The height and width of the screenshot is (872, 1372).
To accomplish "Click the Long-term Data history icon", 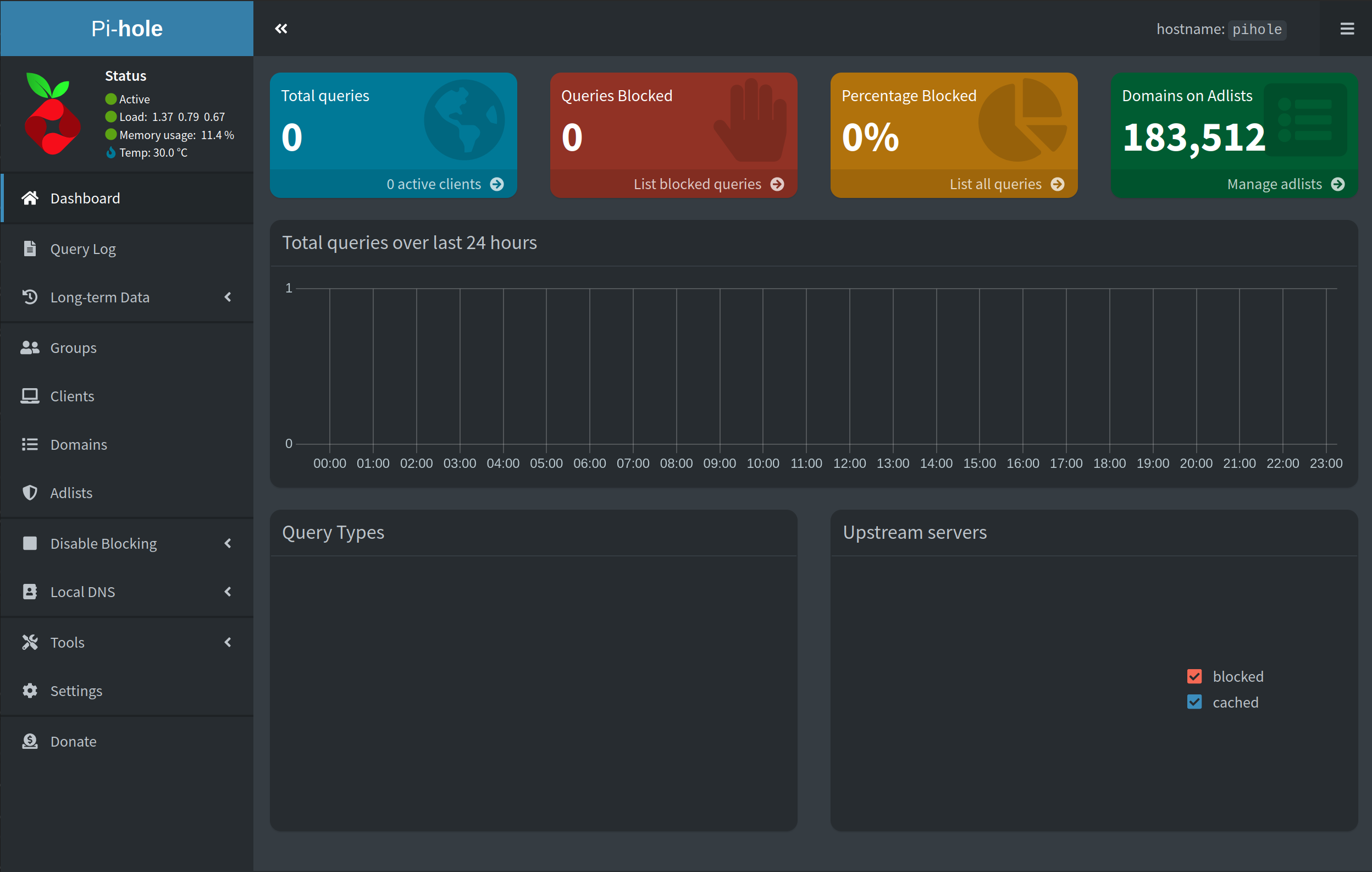I will pyautogui.click(x=30, y=297).
